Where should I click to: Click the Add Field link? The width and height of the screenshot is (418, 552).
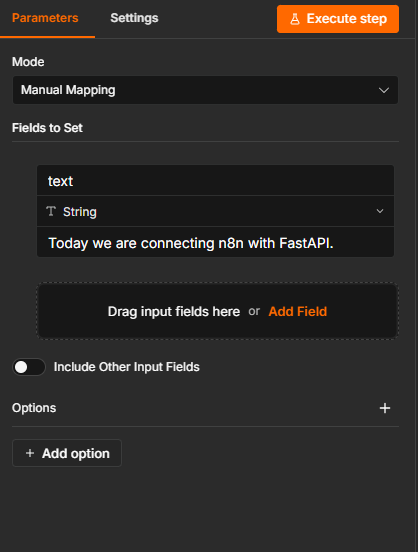[298, 312]
